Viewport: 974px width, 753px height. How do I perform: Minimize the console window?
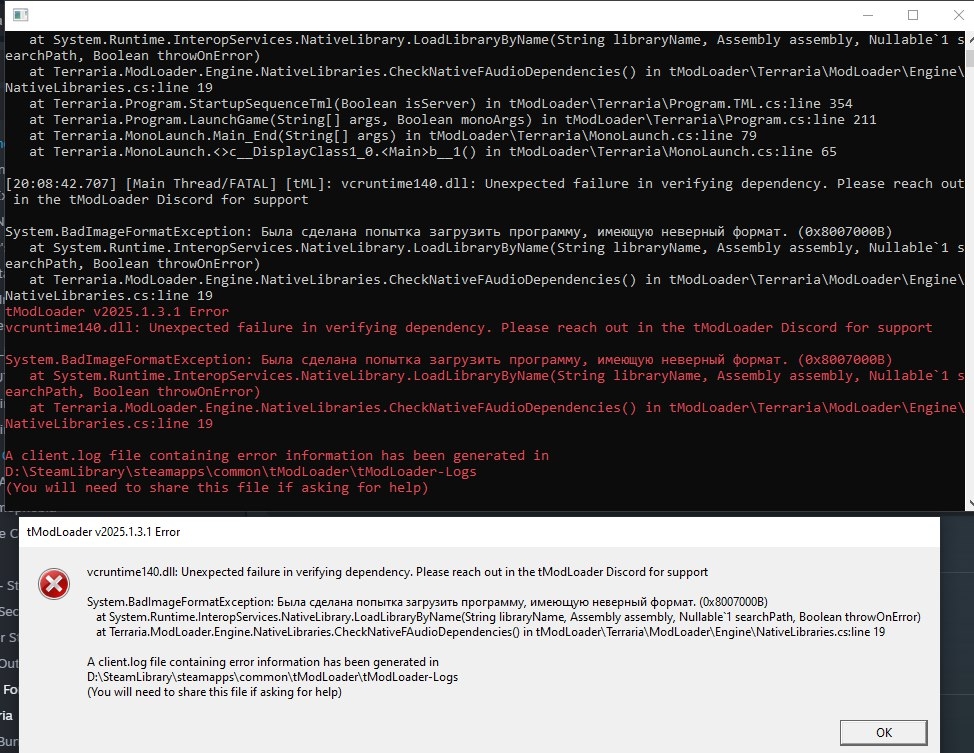[868, 15]
